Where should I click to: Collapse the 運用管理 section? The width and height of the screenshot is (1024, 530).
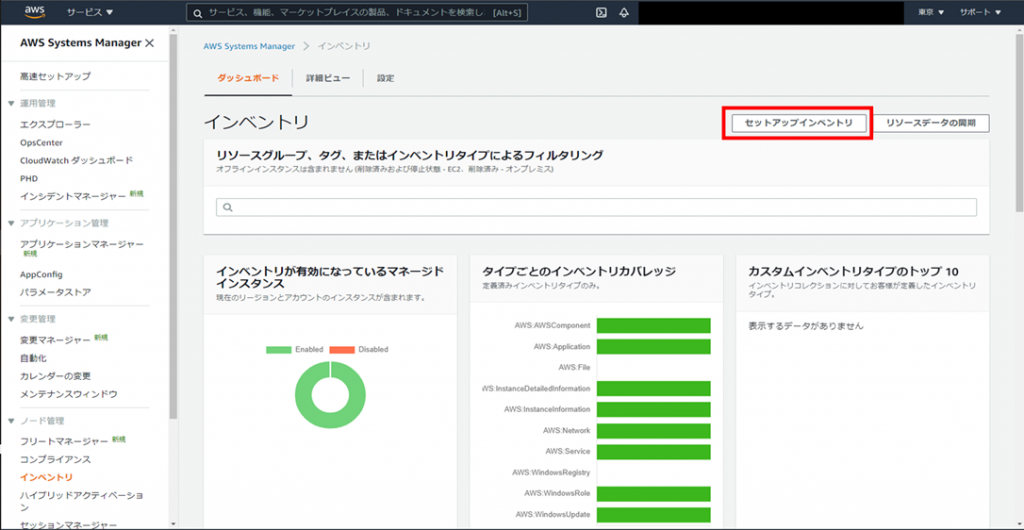(x=11, y=103)
